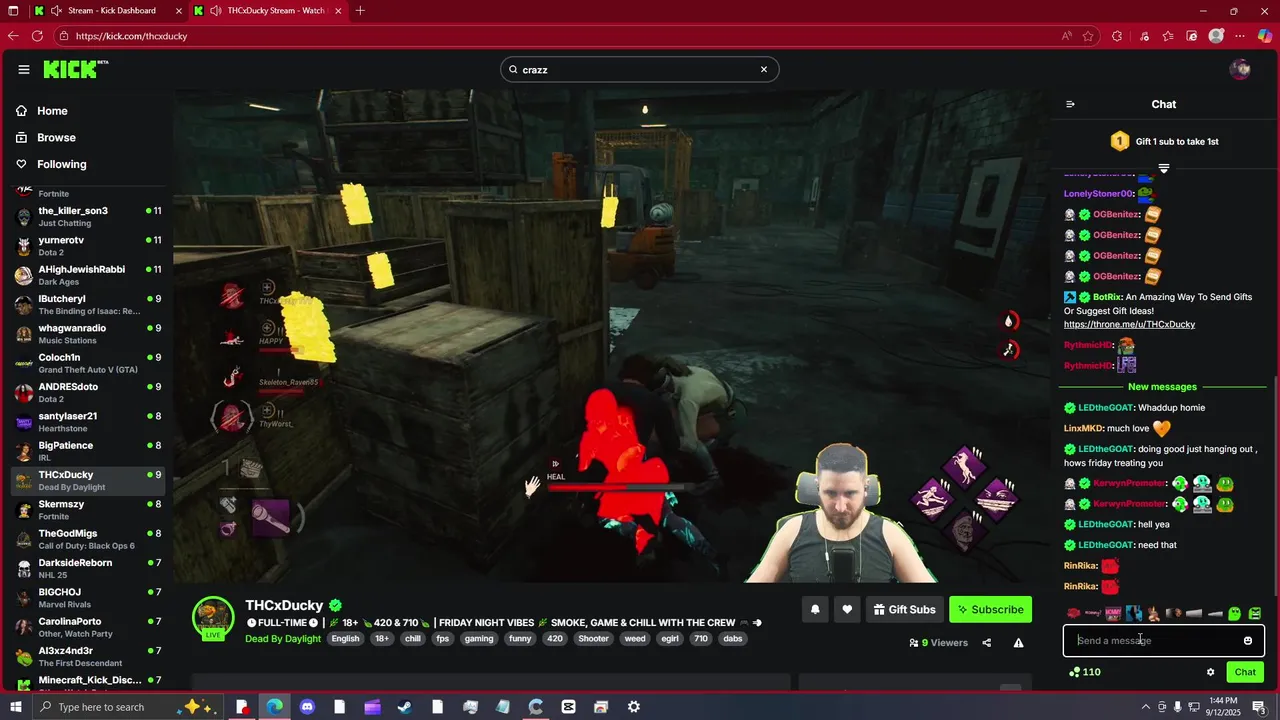Open the hamburger sidebar menu
This screenshot has height=720, width=1280.
(24, 69)
